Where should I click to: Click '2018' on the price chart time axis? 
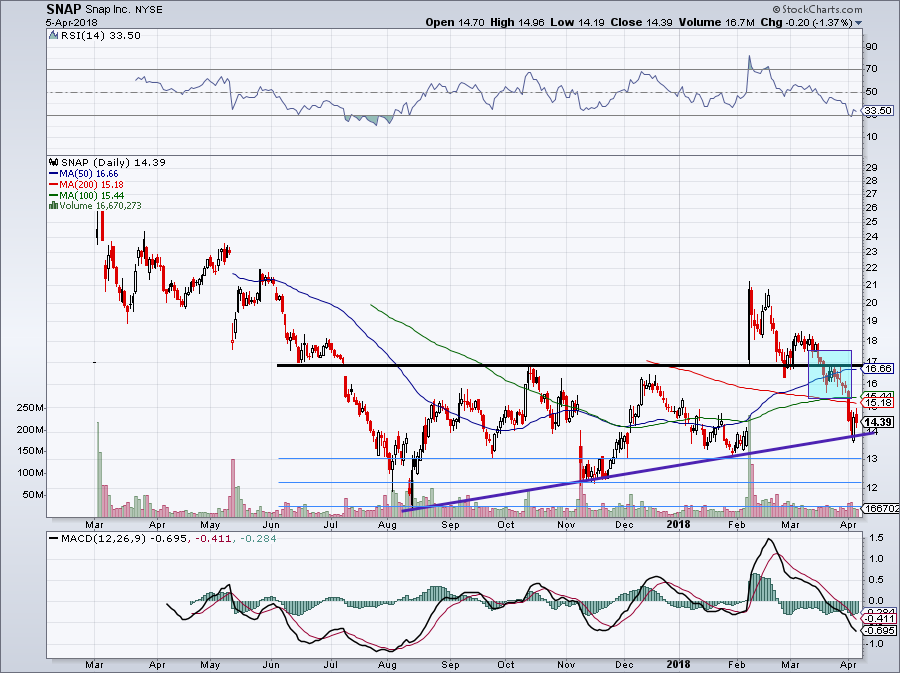click(x=678, y=524)
